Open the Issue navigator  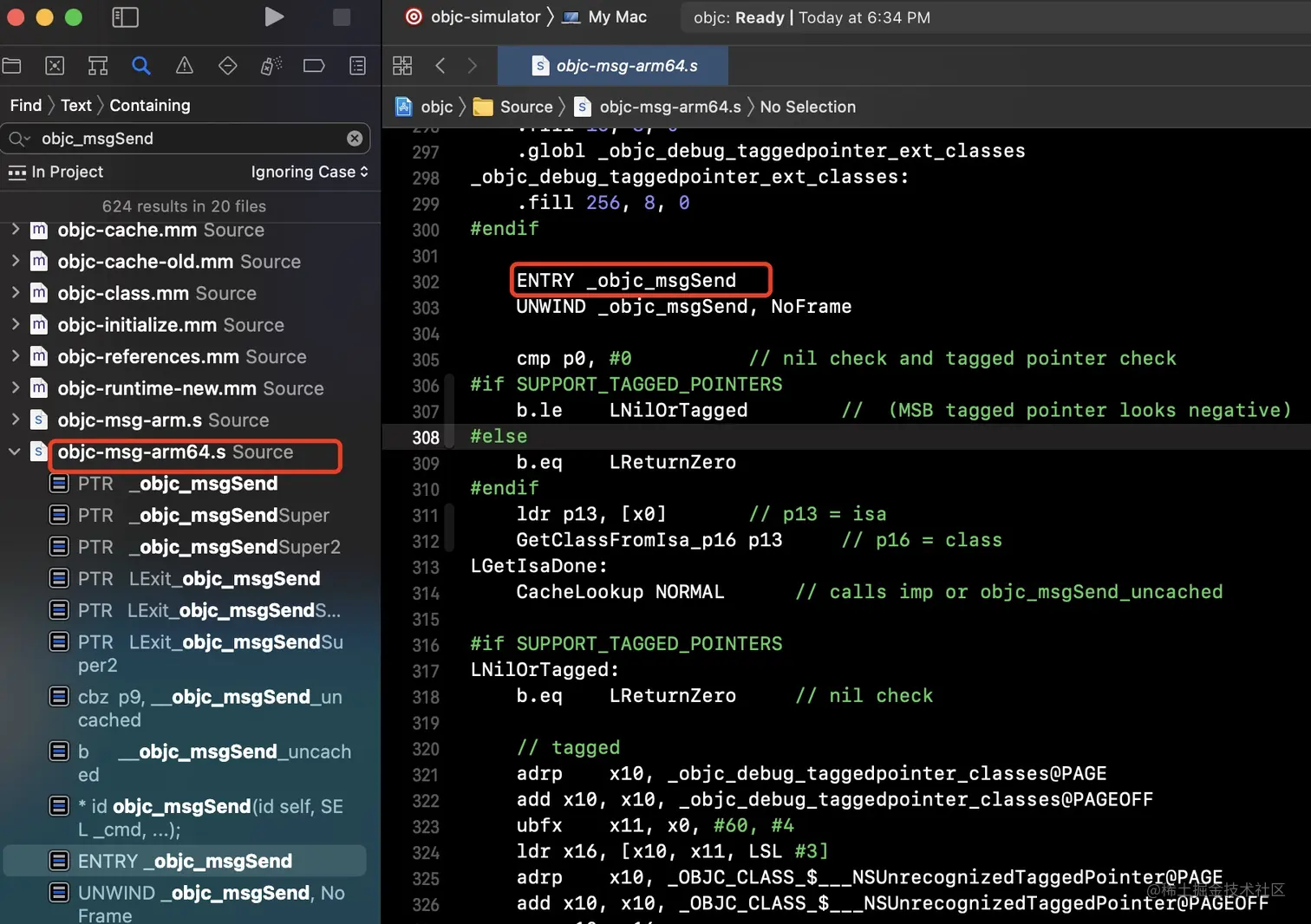click(185, 66)
